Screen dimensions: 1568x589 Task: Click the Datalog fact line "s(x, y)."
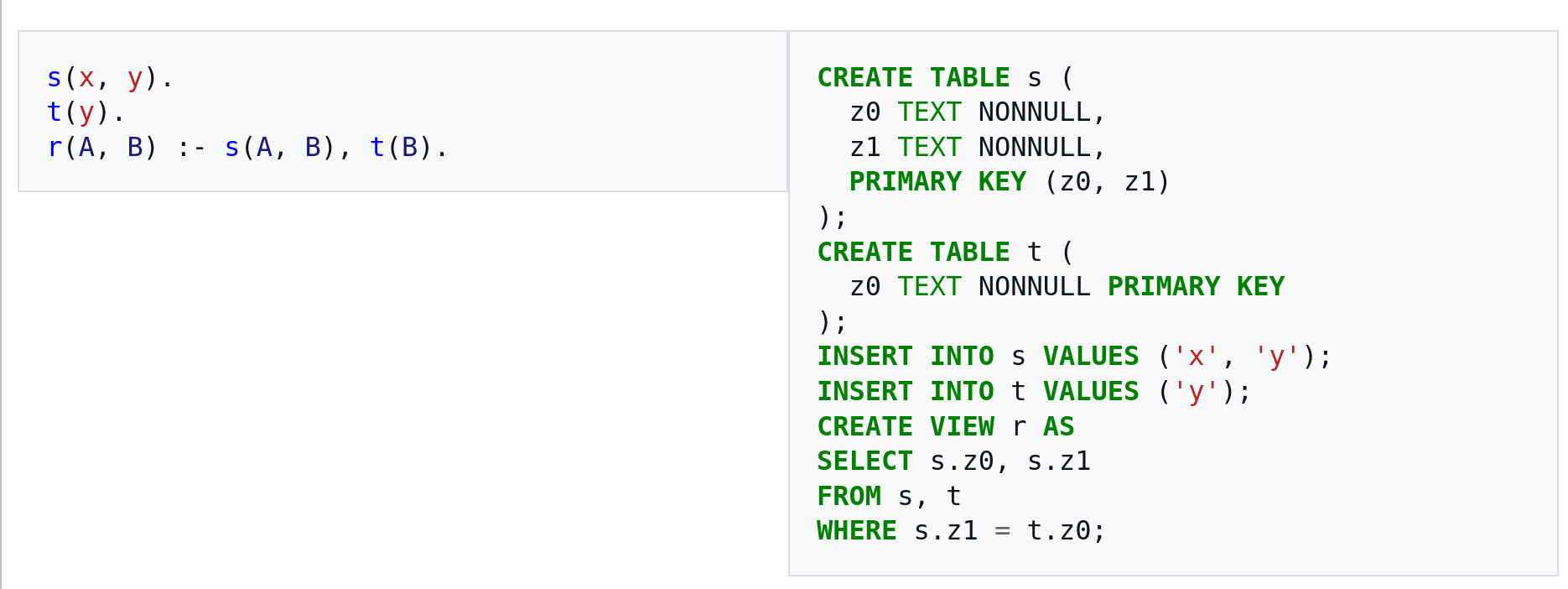point(110,78)
